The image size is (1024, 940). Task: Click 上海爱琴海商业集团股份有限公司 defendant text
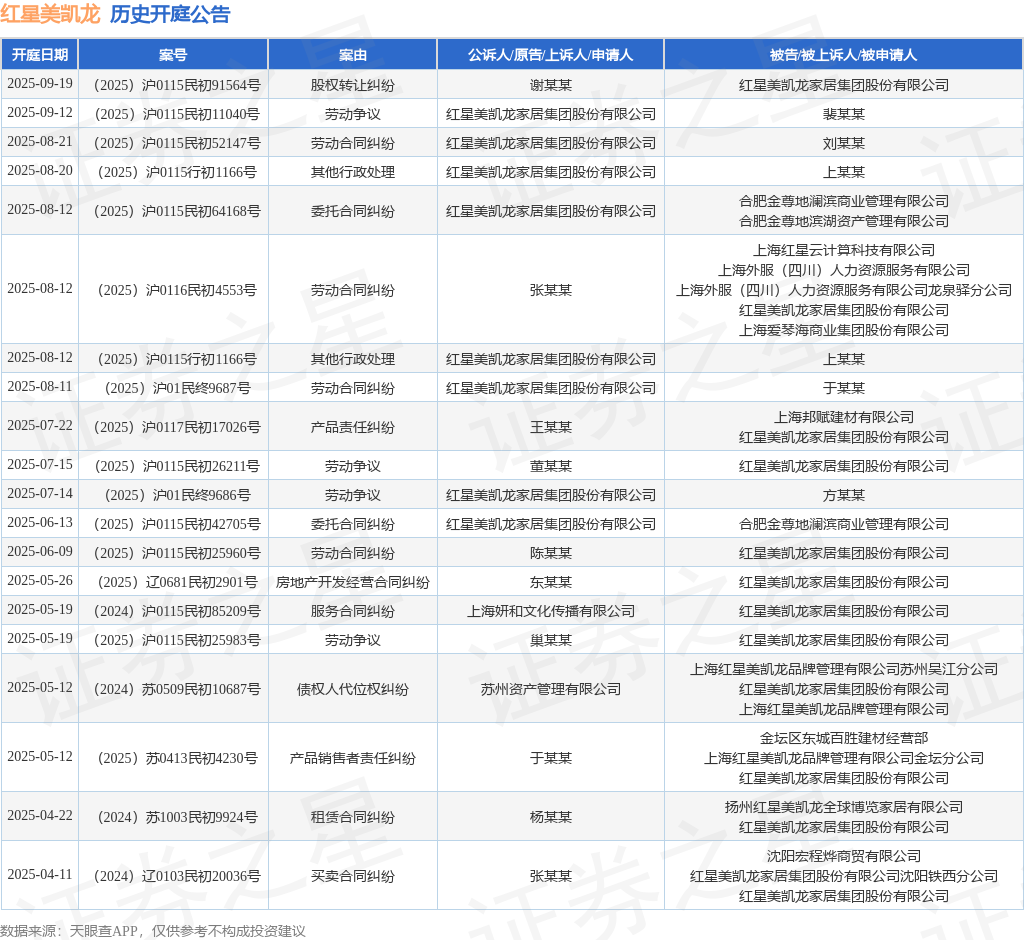(x=844, y=330)
